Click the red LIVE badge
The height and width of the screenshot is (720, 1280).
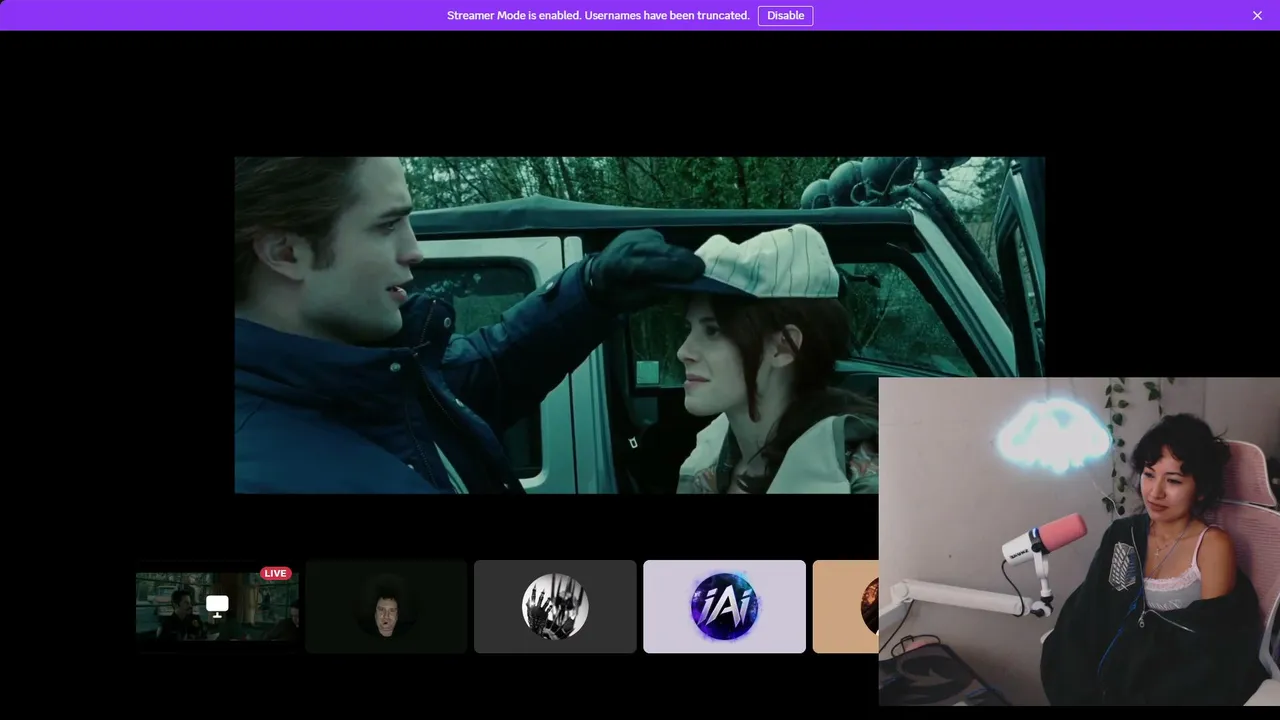[x=275, y=573]
